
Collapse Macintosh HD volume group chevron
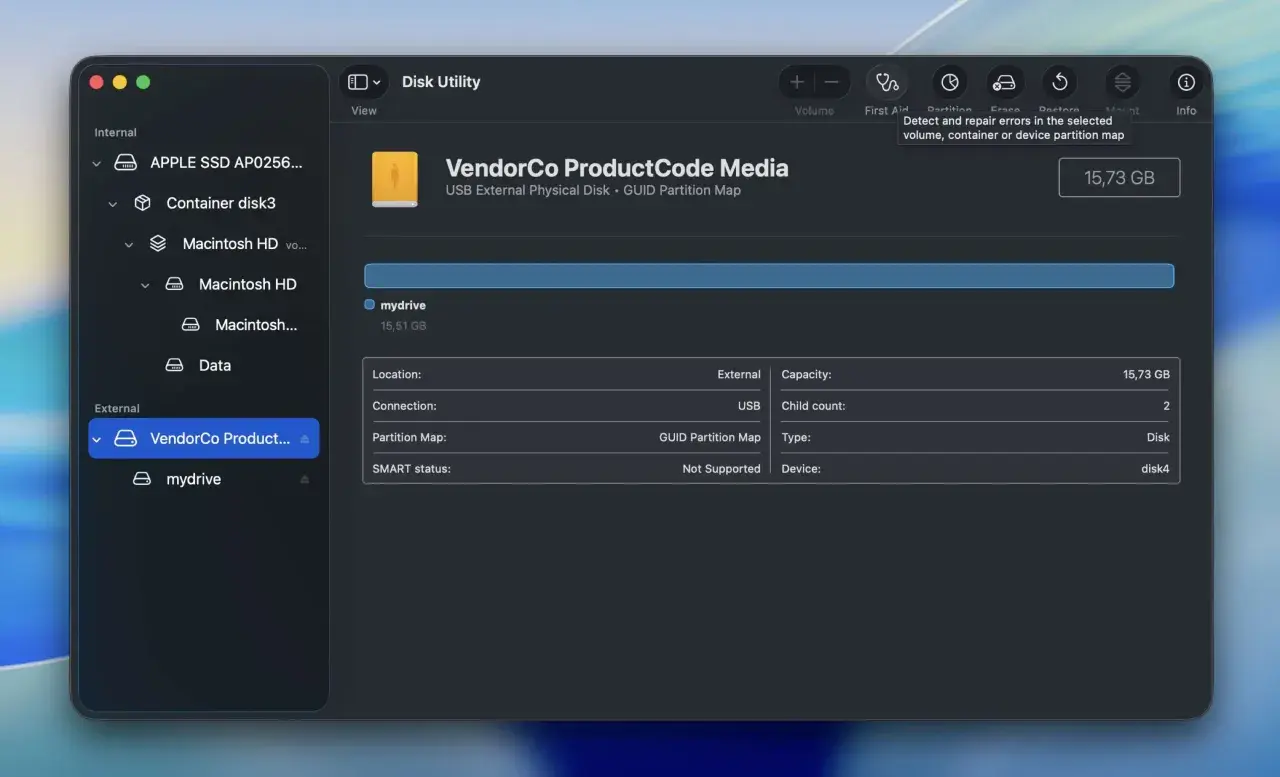pyautogui.click(x=129, y=244)
